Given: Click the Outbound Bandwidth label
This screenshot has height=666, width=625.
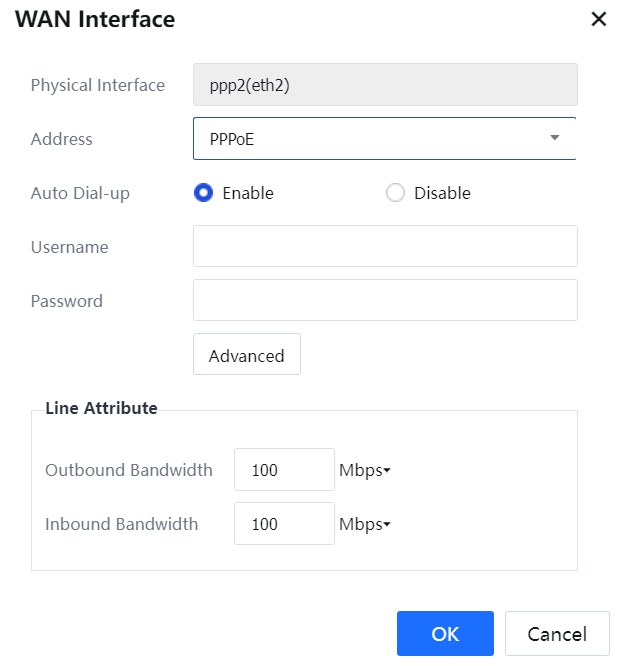Looking at the screenshot, I should (x=129, y=470).
